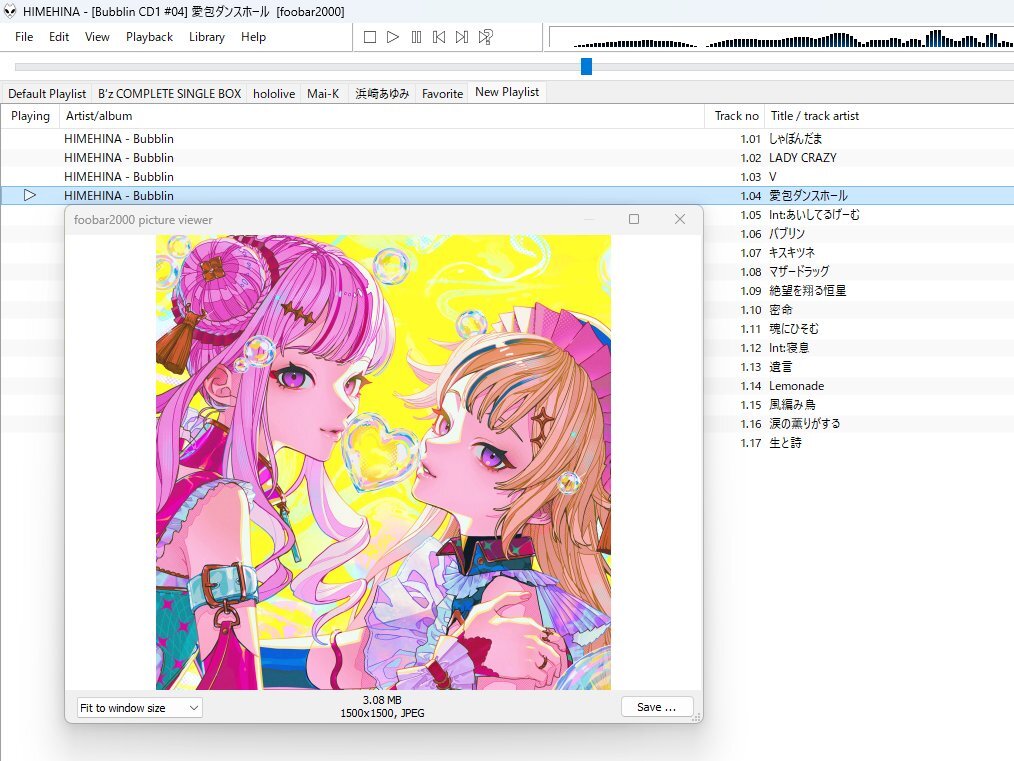This screenshot has height=761, width=1014.
Task: Click the spectrum visualization display
Action: pyautogui.click(x=781, y=38)
